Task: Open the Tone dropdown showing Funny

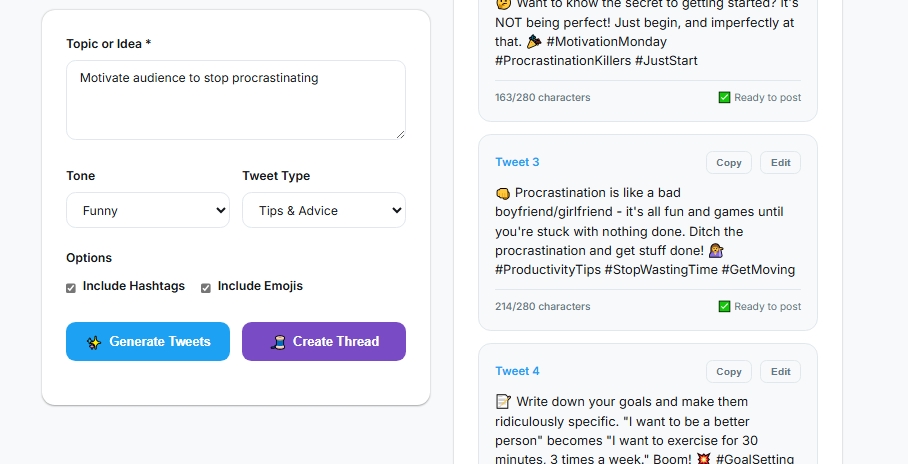Action: click(x=148, y=211)
